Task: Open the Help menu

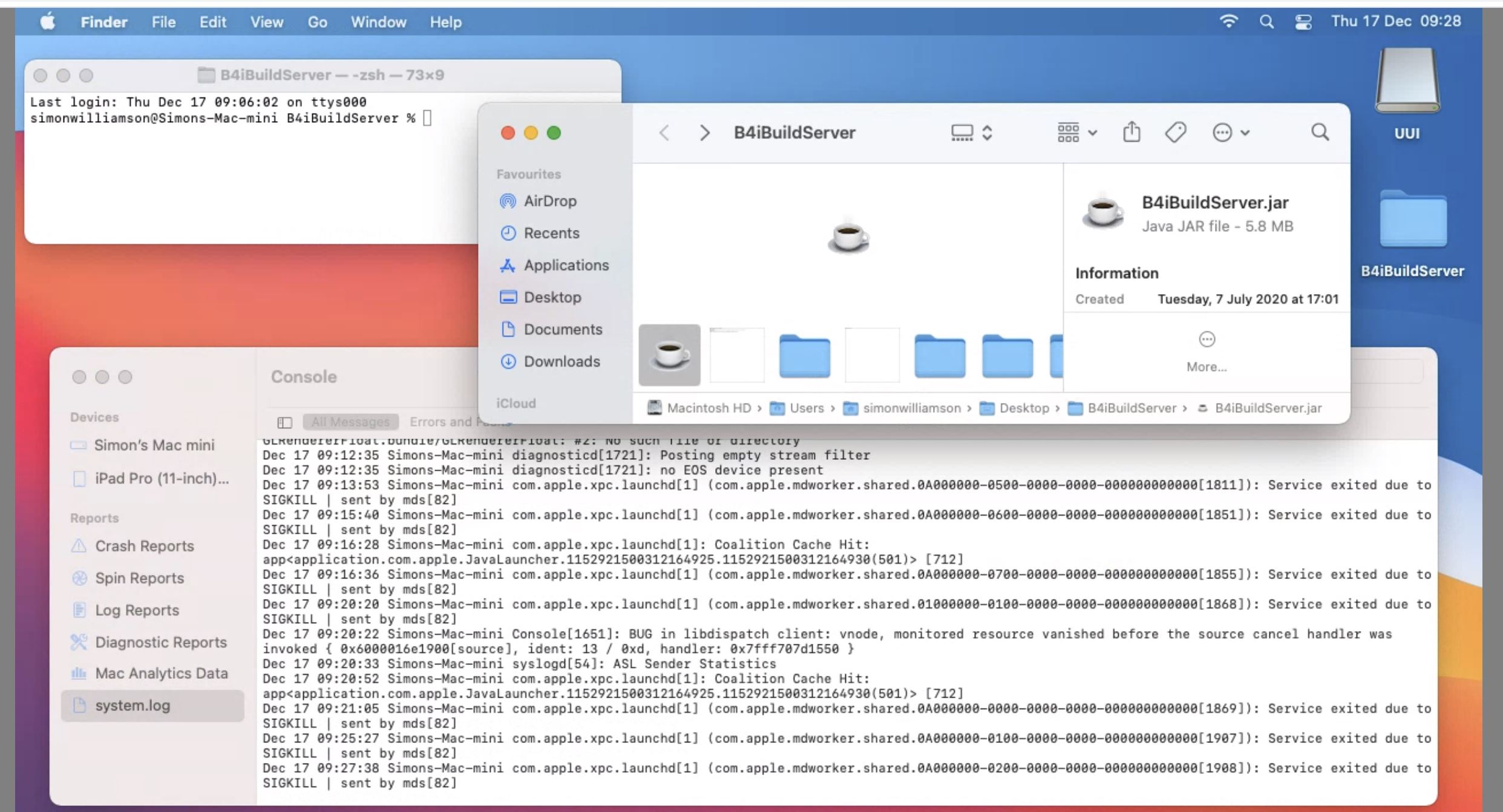Action: (446, 22)
